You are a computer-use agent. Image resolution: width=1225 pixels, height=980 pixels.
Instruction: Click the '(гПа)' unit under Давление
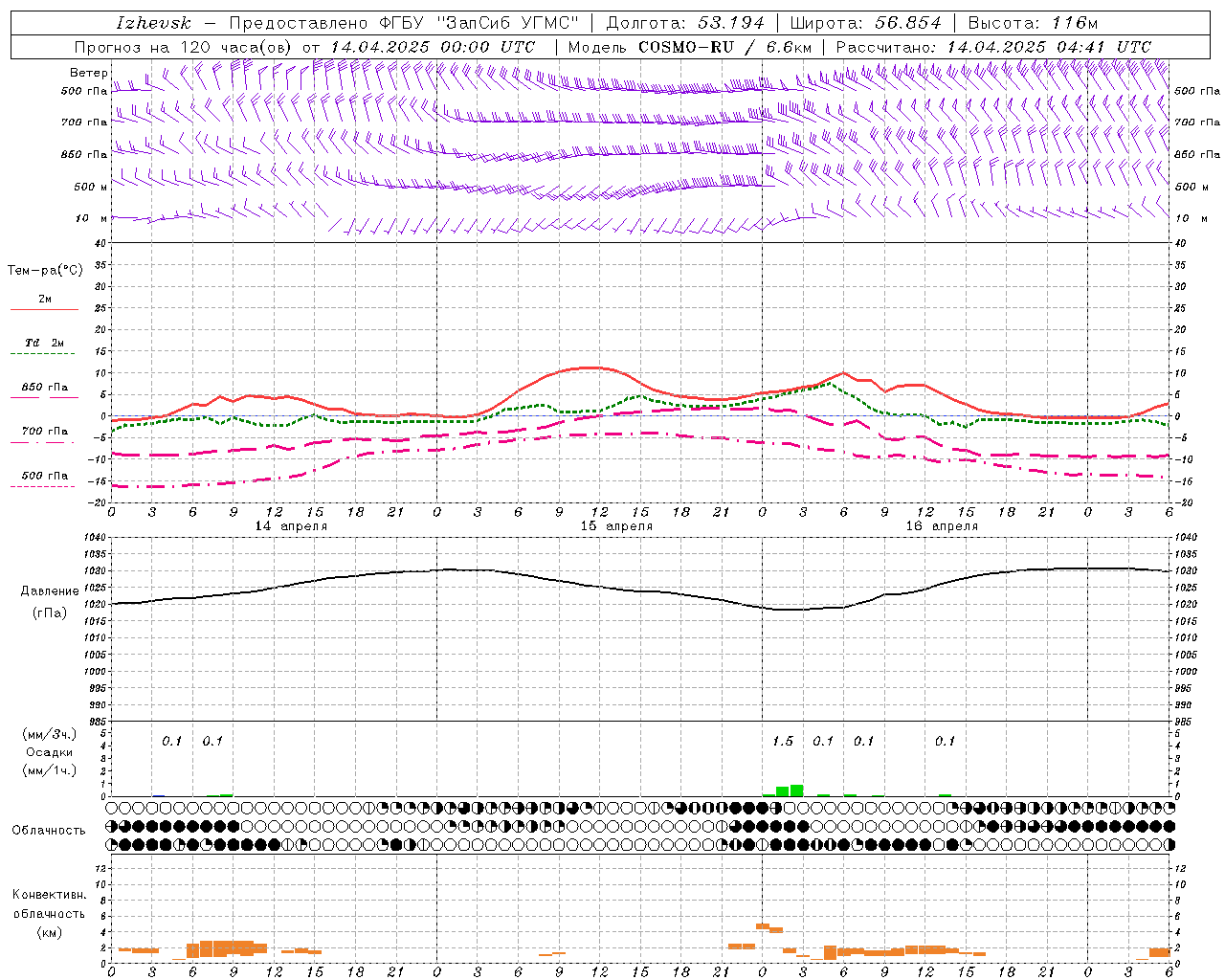[50, 613]
